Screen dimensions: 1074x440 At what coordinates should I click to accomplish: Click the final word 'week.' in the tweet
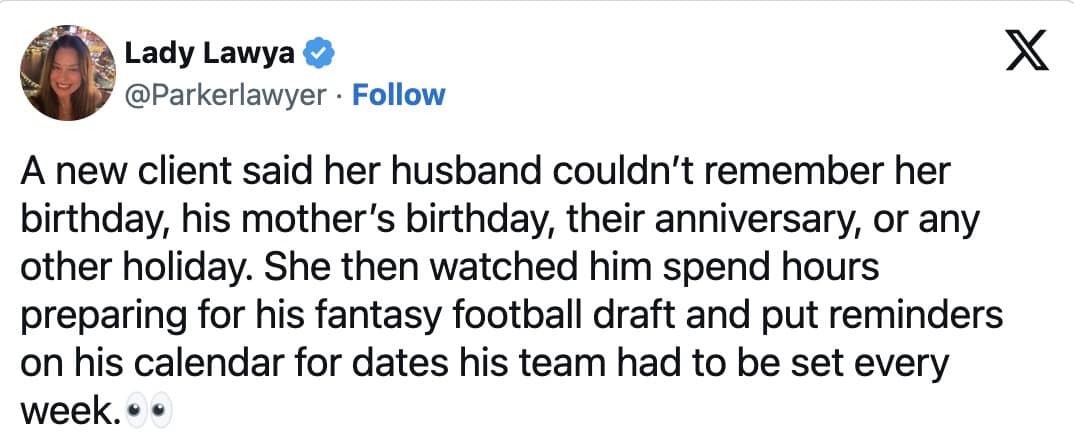pos(70,409)
